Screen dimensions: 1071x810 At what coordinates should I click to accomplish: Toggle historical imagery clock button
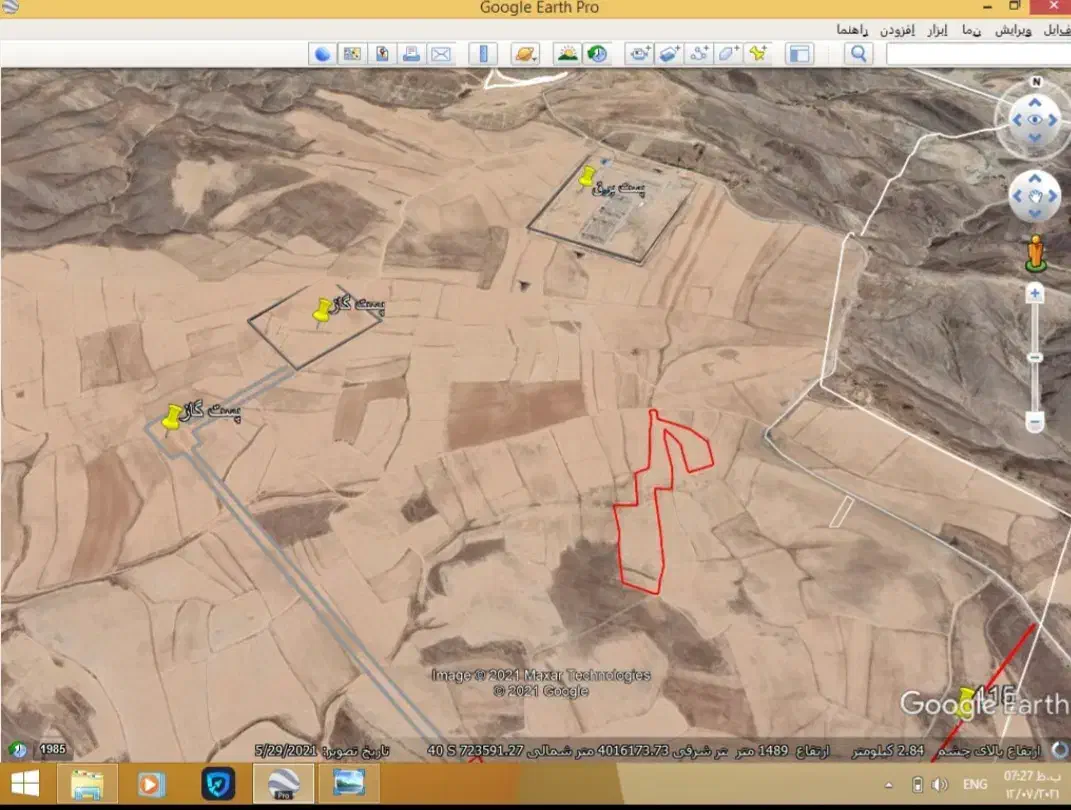pos(597,54)
